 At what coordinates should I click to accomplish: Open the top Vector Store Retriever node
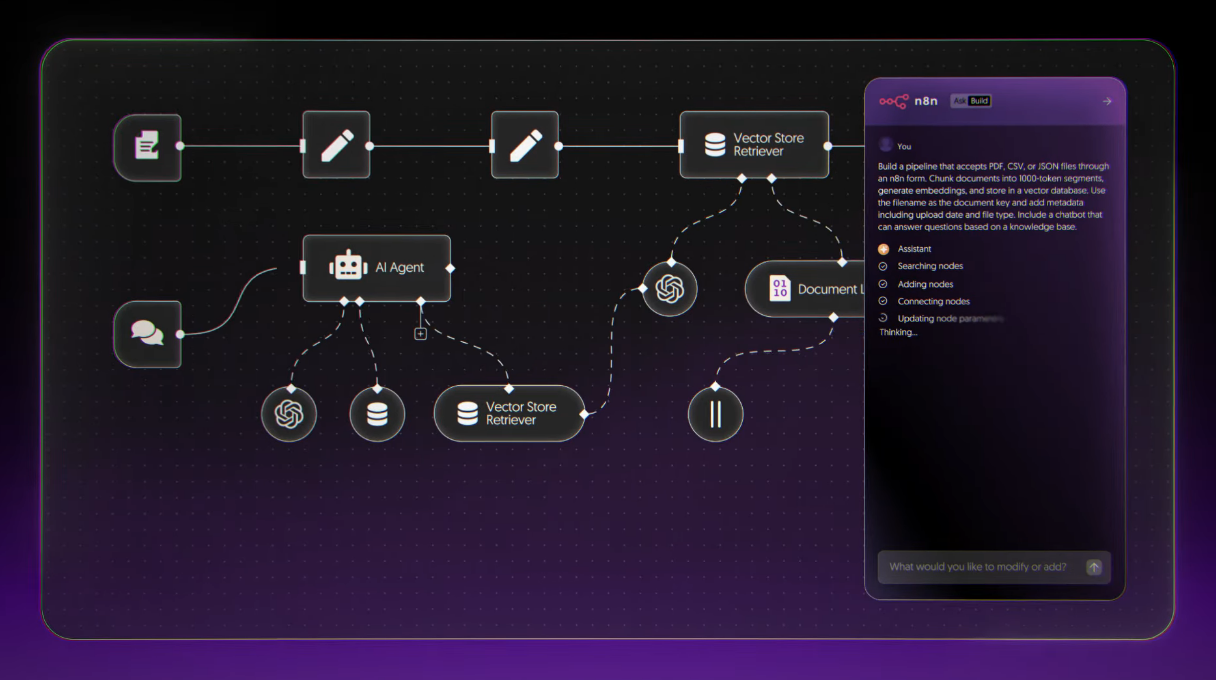tap(754, 145)
